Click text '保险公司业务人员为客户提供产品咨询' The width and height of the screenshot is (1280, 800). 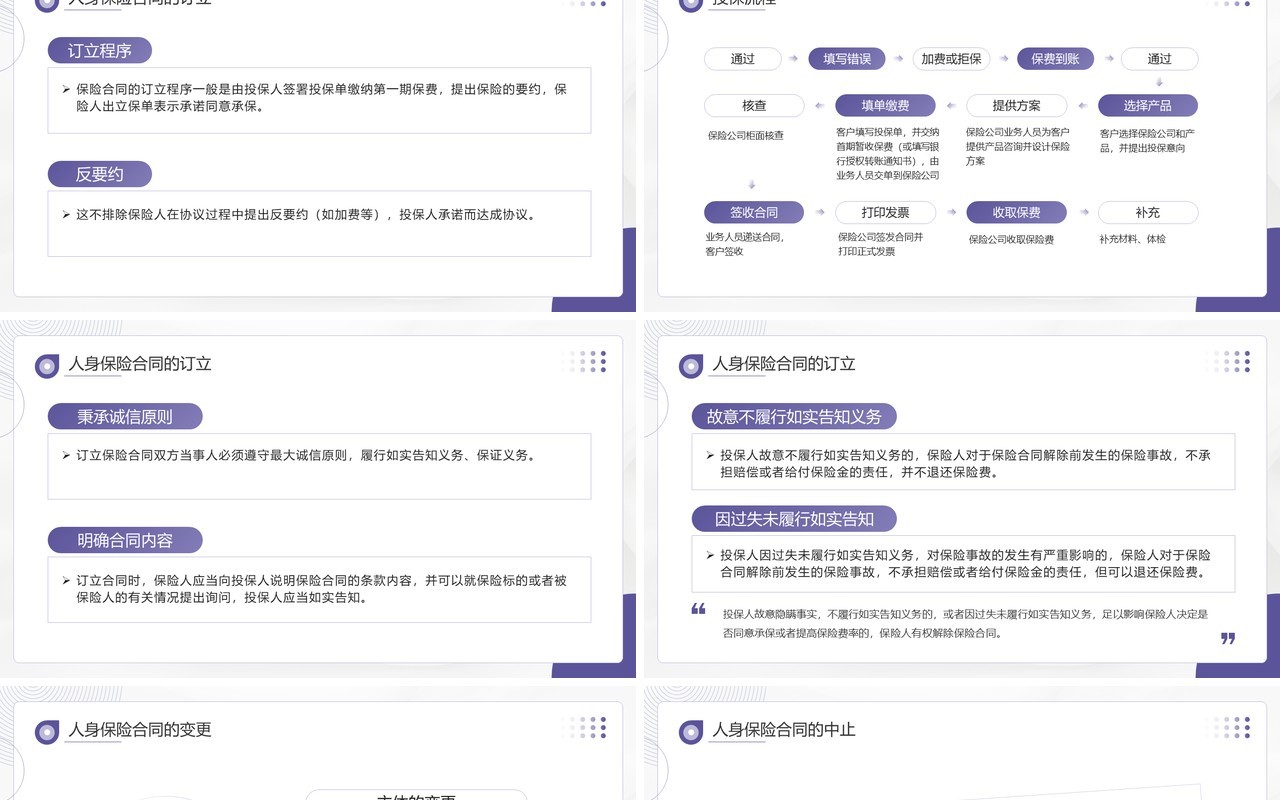coord(1018,146)
